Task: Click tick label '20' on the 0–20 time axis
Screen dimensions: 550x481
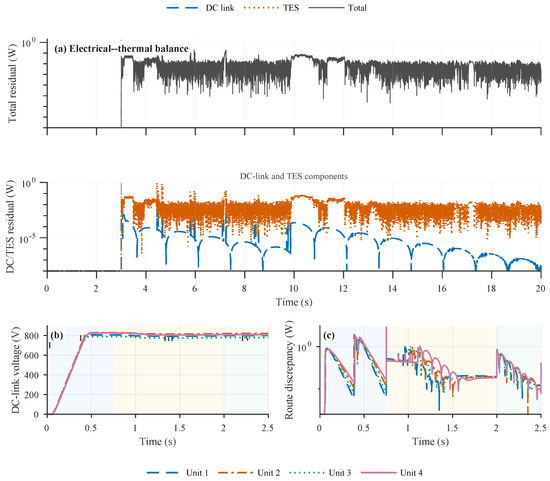Action: point(541,288)
